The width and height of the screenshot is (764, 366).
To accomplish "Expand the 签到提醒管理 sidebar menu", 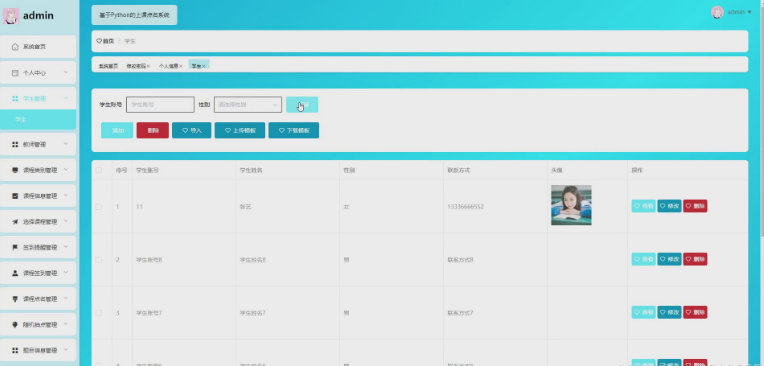I will (x=66, y=248).
